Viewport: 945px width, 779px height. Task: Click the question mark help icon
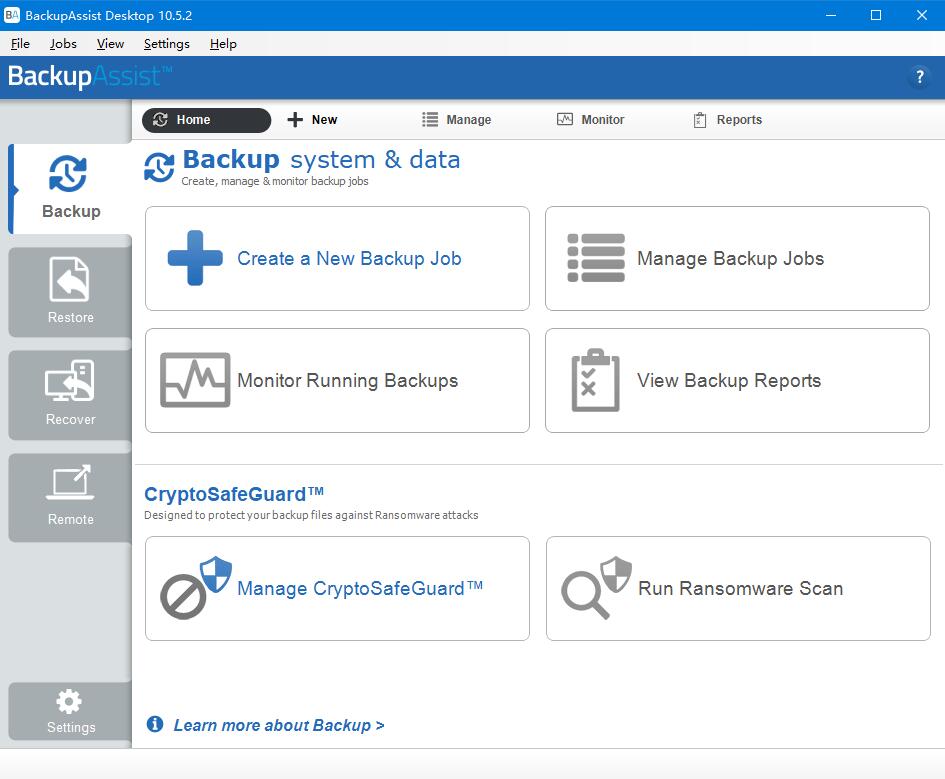[920, 77]
